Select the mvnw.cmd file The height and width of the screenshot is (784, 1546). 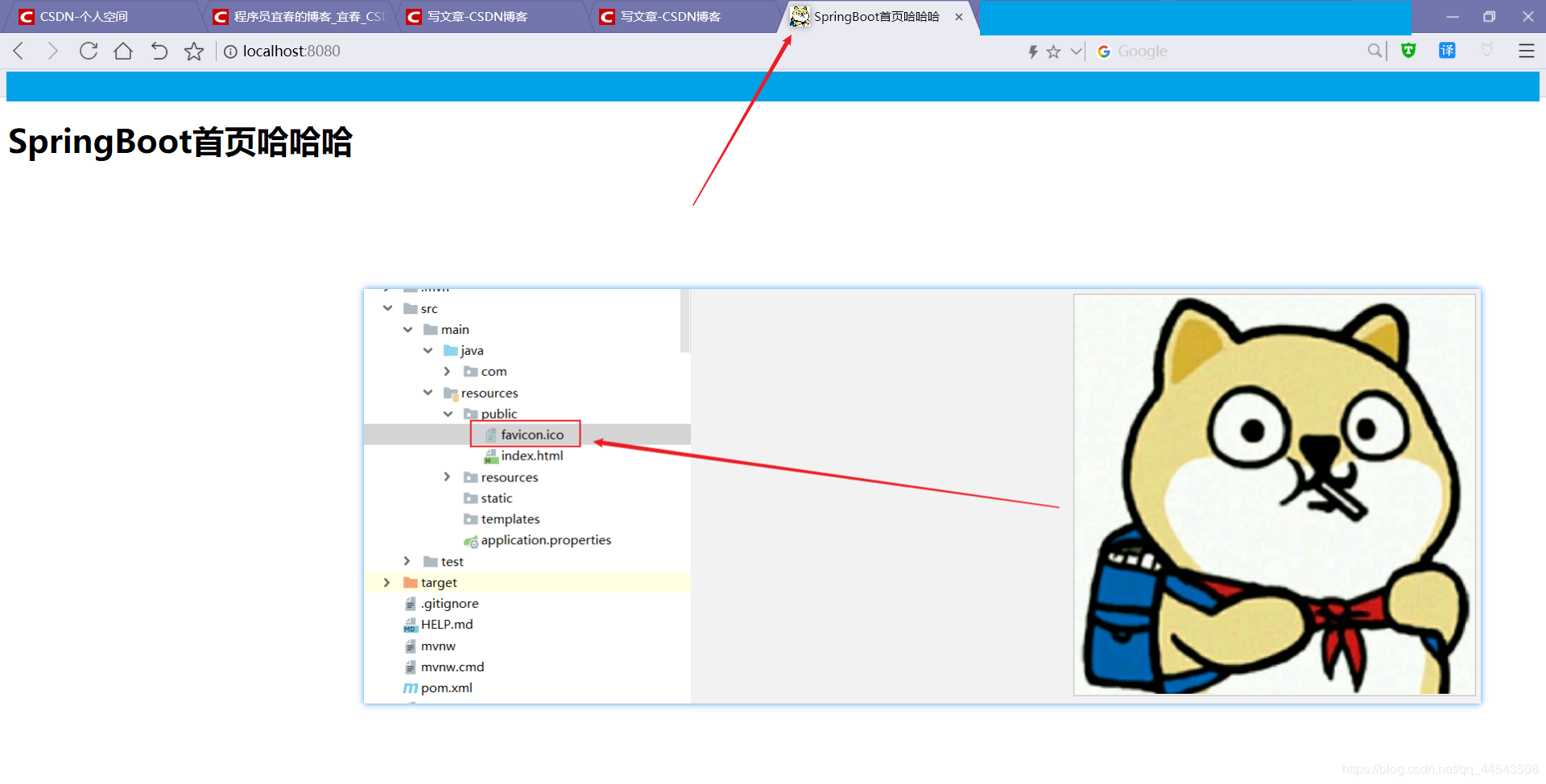point(444,666)
